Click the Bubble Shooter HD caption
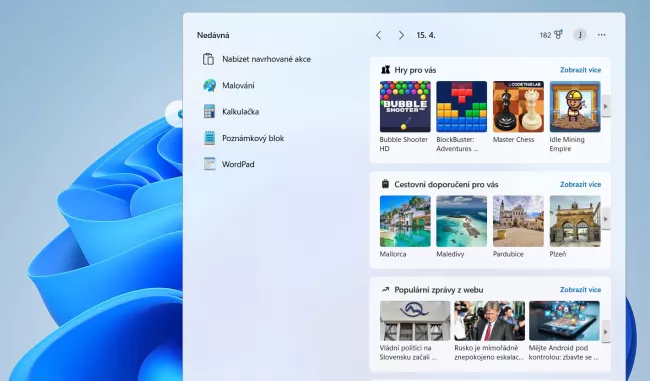The image size is (650, 381). point(403,144)
